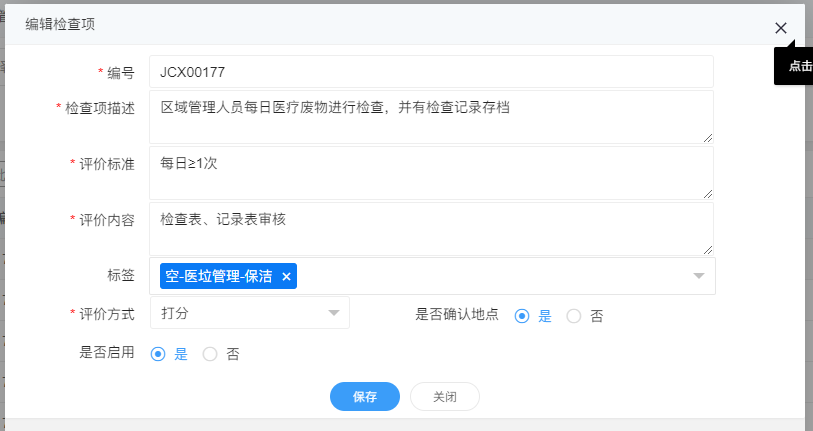Click into the 检查项描述 text area
The height and width of the screenshot is (431, 813).
[x=431, y=117]
